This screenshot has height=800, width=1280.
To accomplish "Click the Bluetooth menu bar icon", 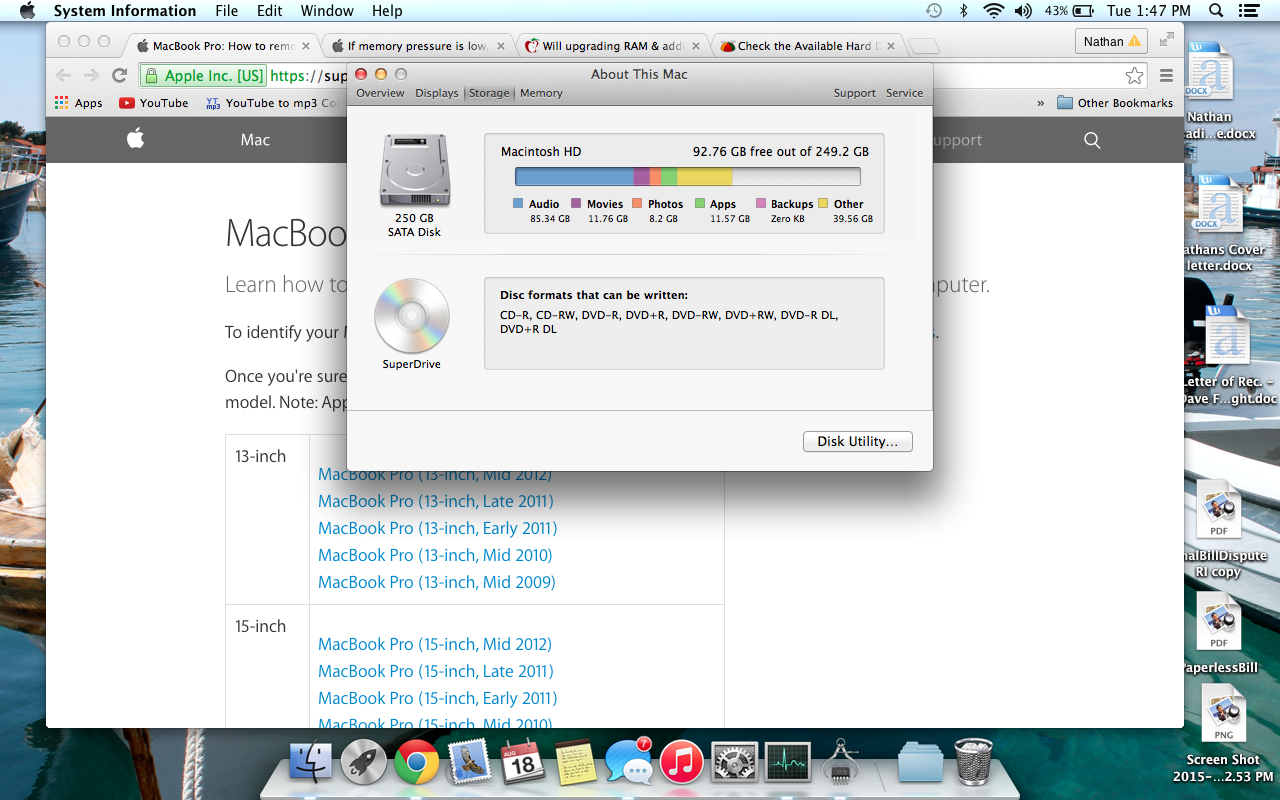I will pos(963,11).
